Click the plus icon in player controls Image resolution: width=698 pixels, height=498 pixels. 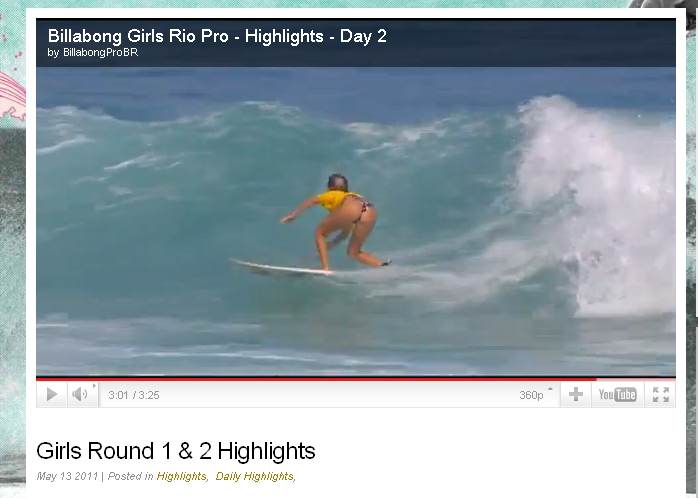coord(576,394)
